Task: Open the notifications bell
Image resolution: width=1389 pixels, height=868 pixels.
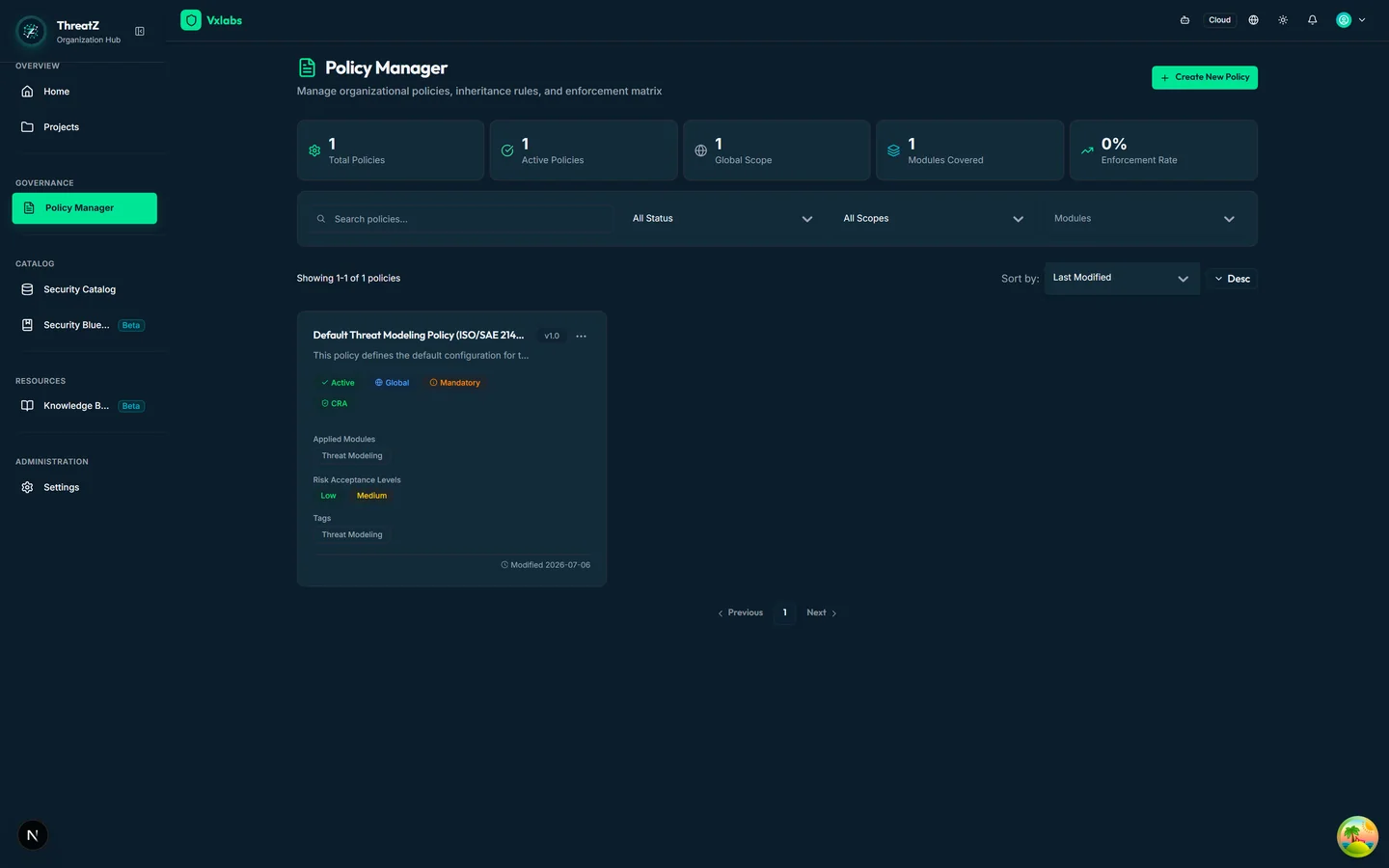Action: click(1312, 19)
